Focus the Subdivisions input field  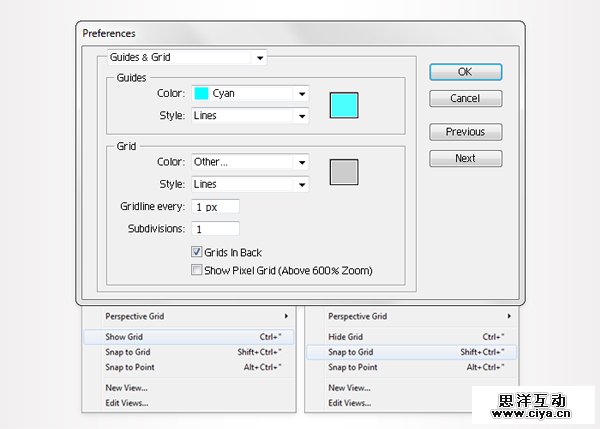pyautogui.click(x=210, y=229)
